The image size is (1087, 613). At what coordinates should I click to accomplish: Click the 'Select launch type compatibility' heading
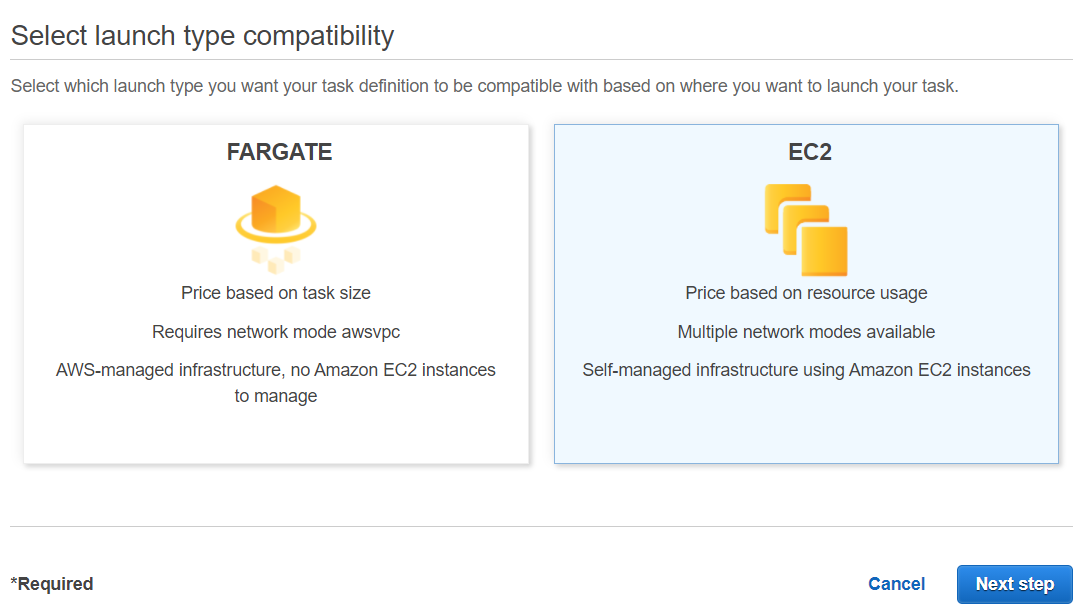[202, 33]
